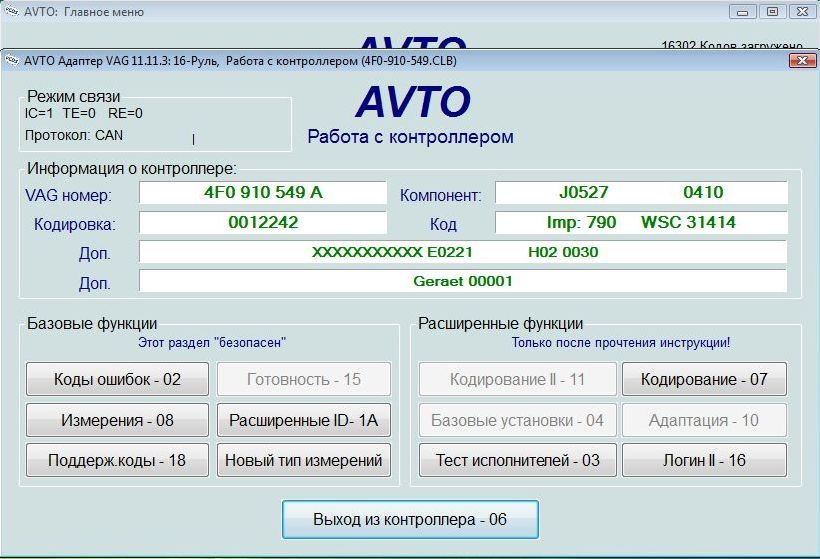Click the heading Работа с контроллером
Viewport: 820px width, 559px height.
pyautogui.click(x=411, y=136)
